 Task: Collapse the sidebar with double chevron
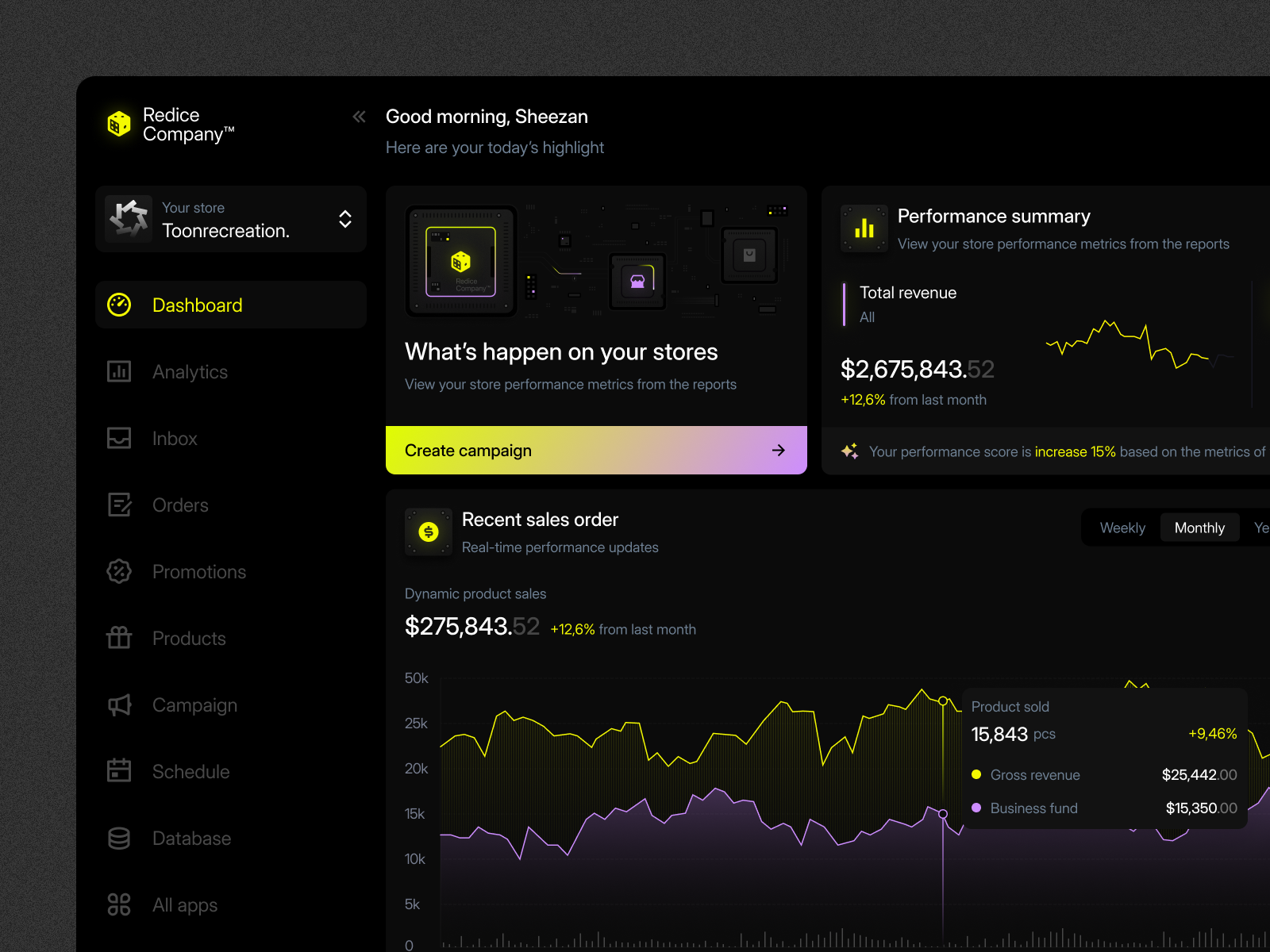click(359, 117)
